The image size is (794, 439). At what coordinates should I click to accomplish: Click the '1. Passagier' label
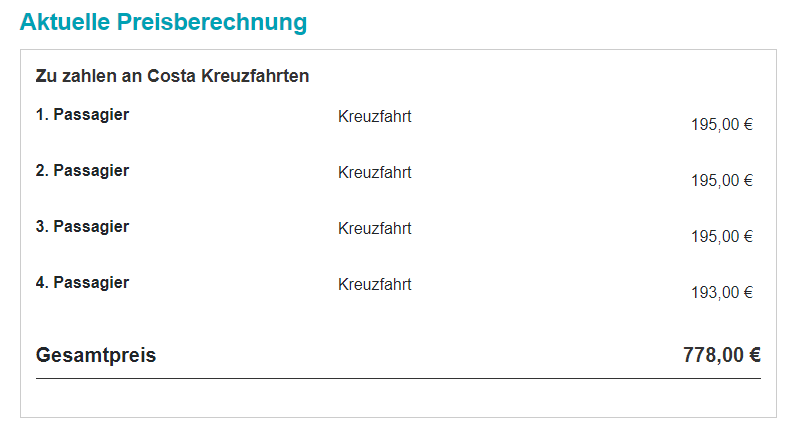pos(82,115)
